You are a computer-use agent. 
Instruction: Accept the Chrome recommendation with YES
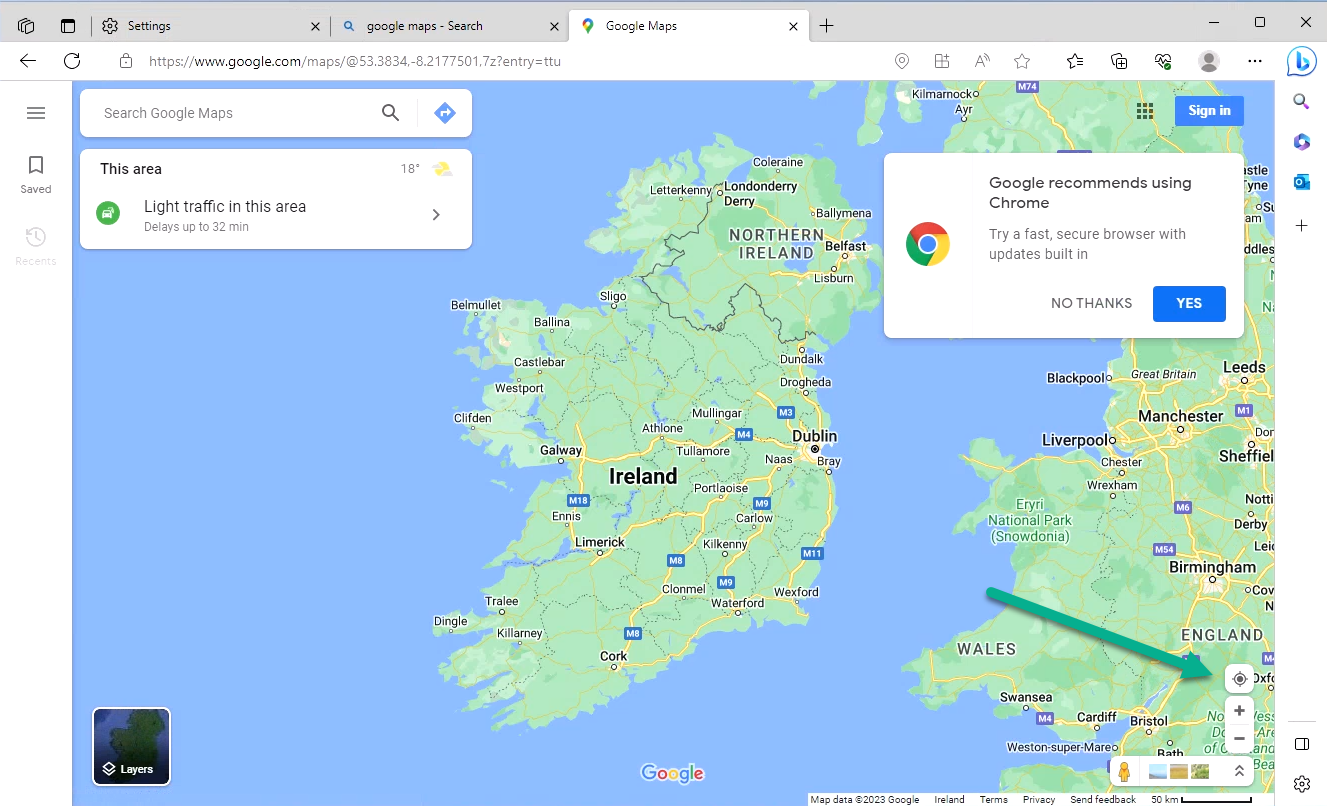(x=1189, y=303)
